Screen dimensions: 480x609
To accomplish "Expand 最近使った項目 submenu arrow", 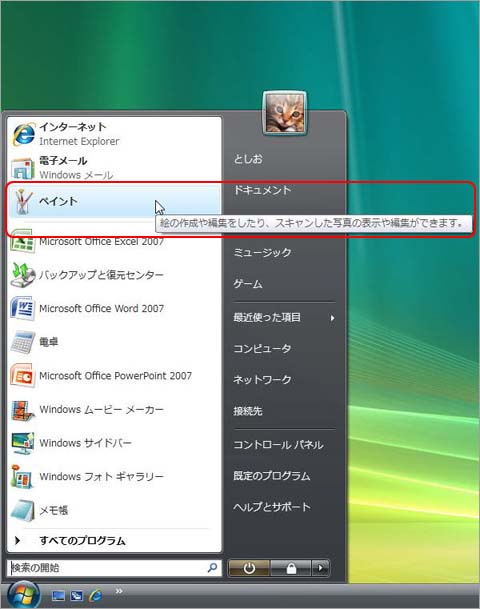I will click(332, 318).
